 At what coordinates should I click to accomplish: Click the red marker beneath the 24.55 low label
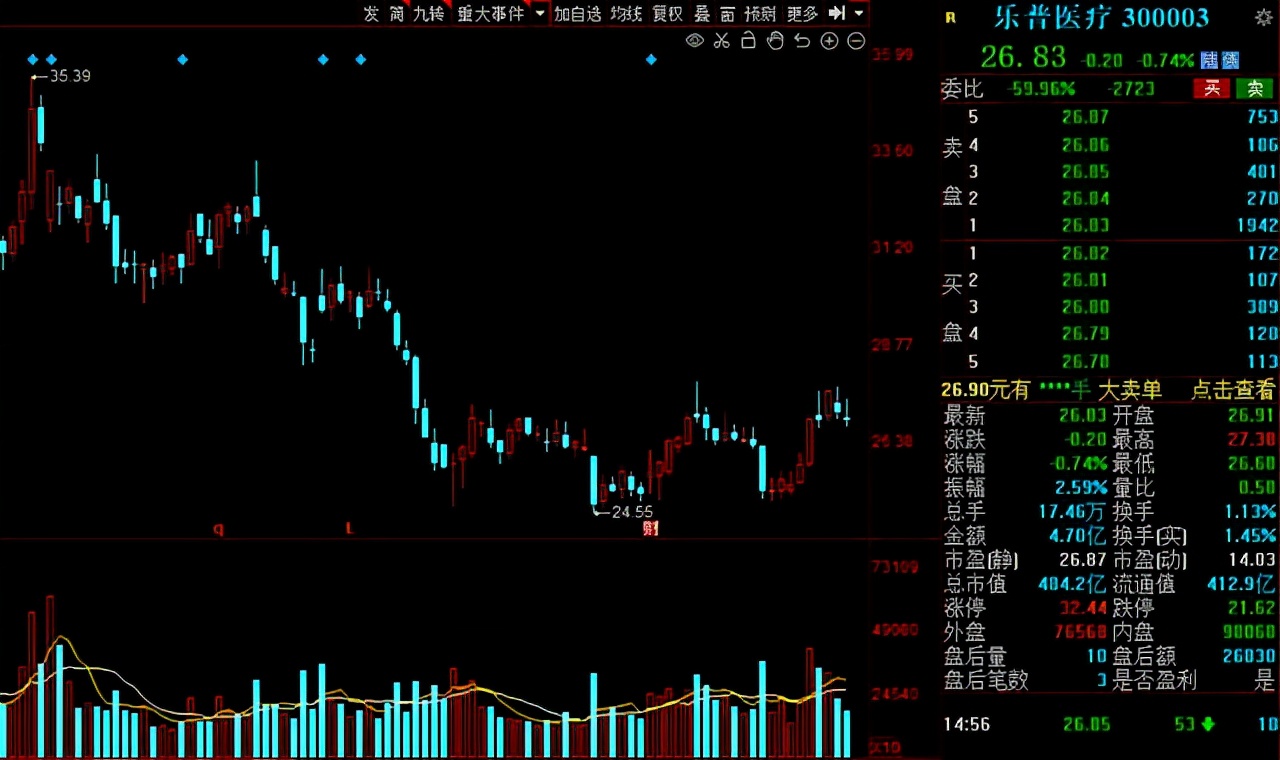(x=651, y=527)
